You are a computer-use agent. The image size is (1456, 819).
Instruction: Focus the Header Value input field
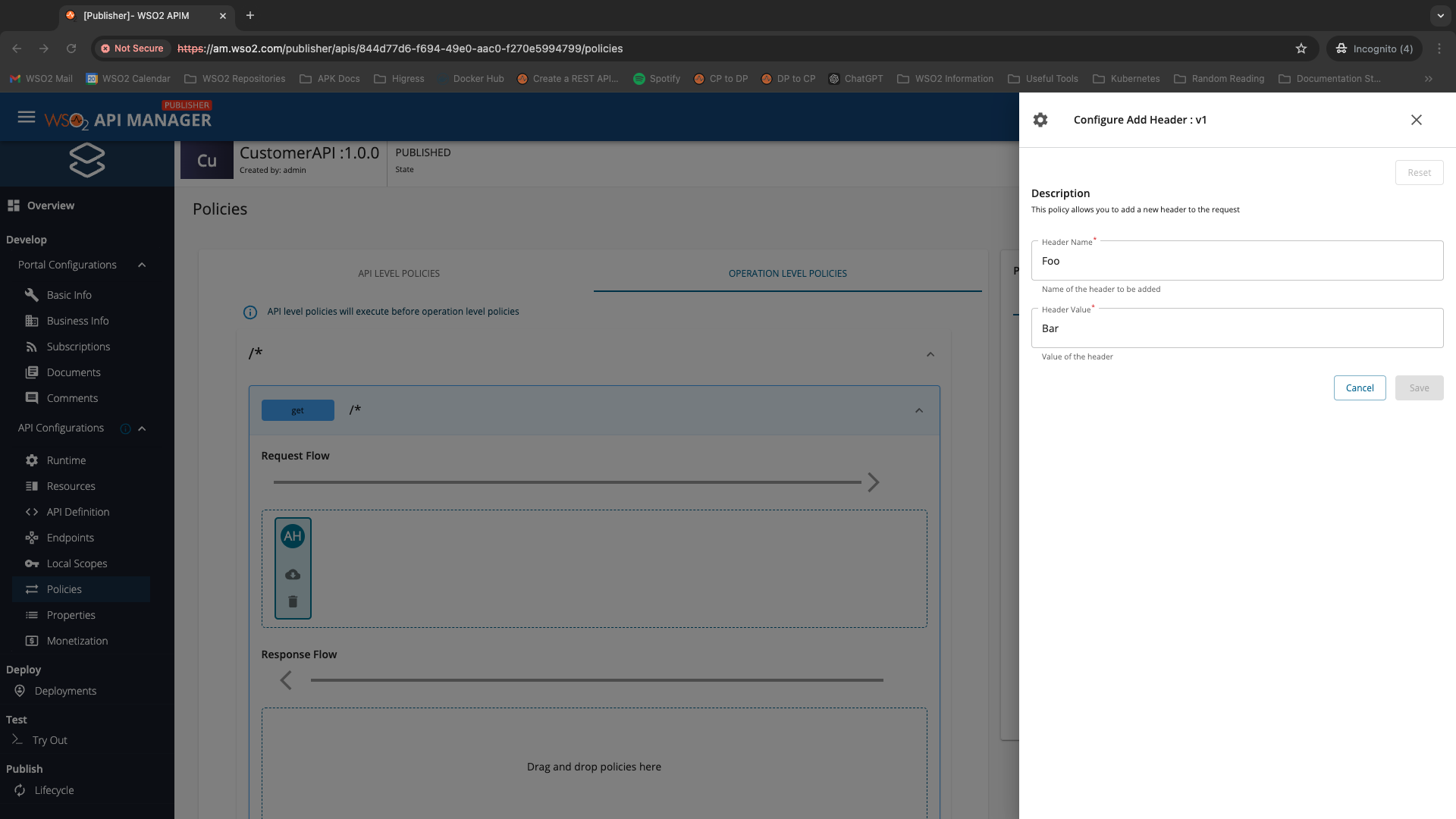point(1238,328)
